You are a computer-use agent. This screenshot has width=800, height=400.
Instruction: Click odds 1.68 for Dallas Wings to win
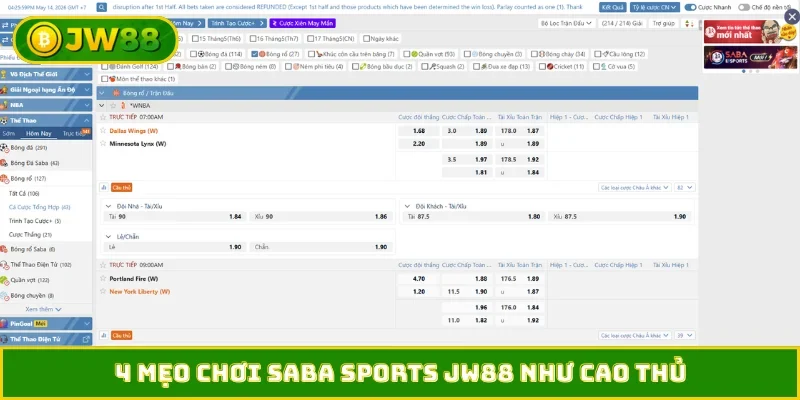[x=418, y=131]
